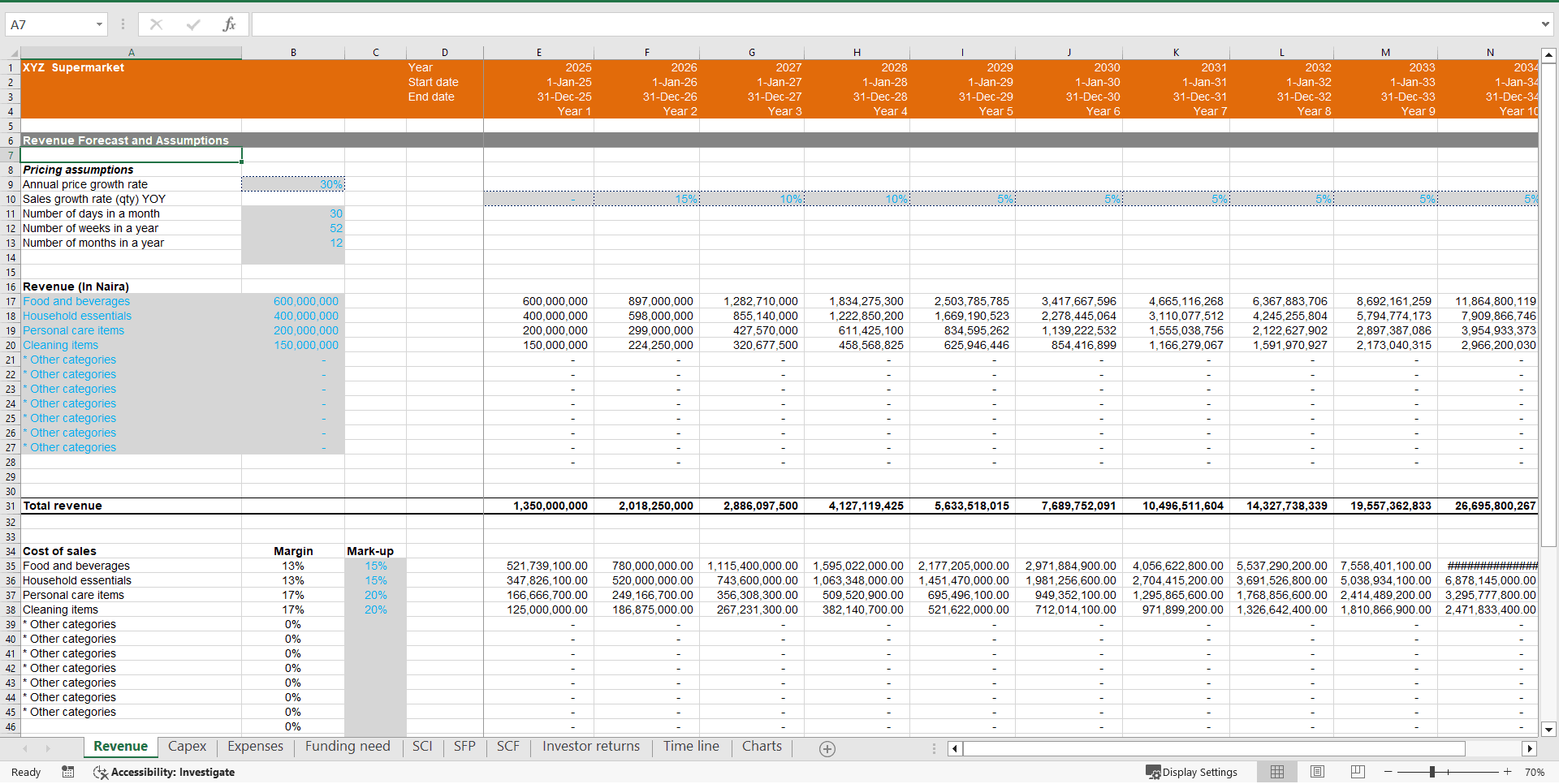Image resolution: width=1559 pixels, height=784 pixels.
Task: Select column E header
Action: pyautogui.click(x=538, y=53)
